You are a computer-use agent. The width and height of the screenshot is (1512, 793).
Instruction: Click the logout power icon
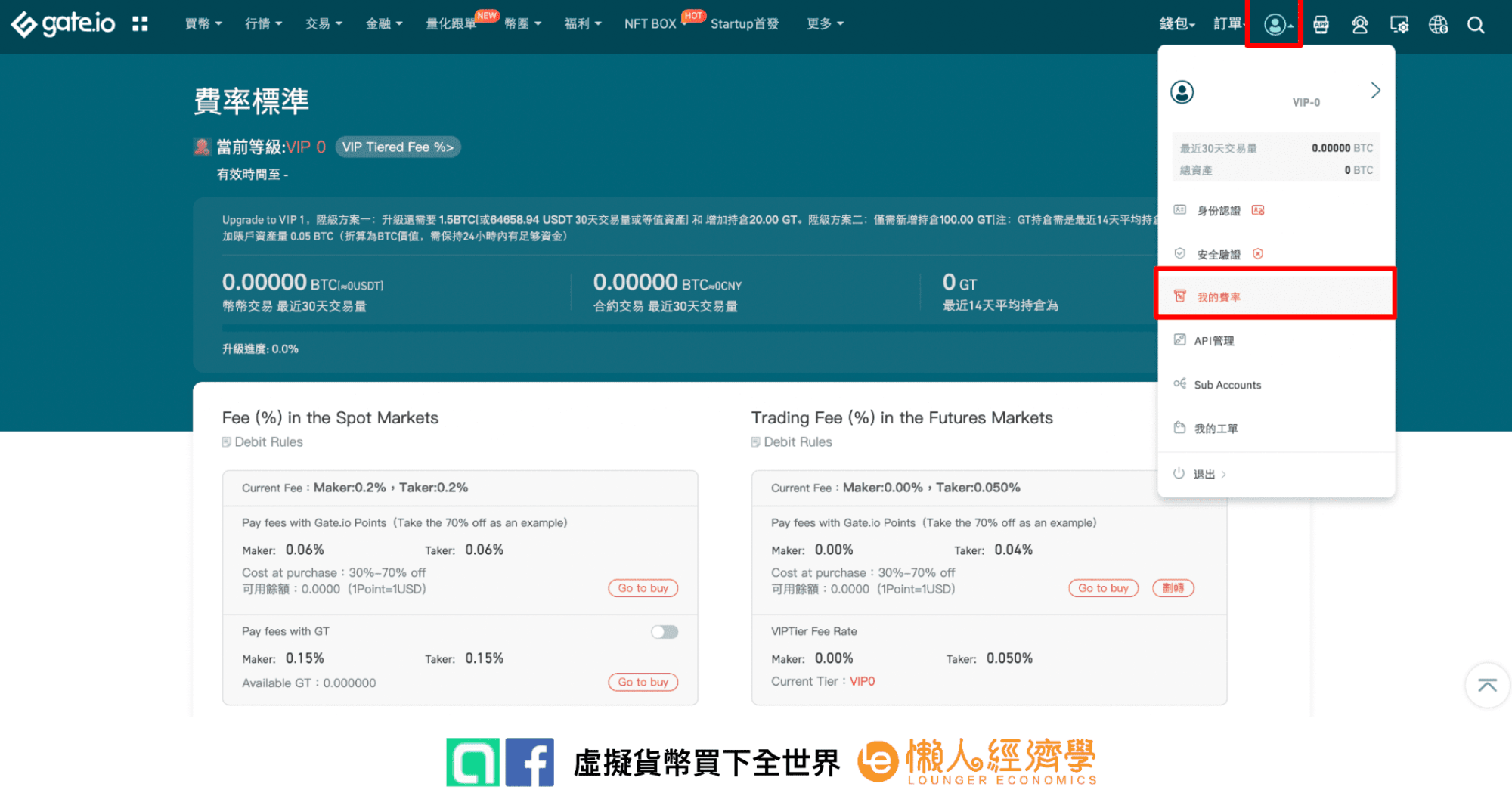(1179, 474)
